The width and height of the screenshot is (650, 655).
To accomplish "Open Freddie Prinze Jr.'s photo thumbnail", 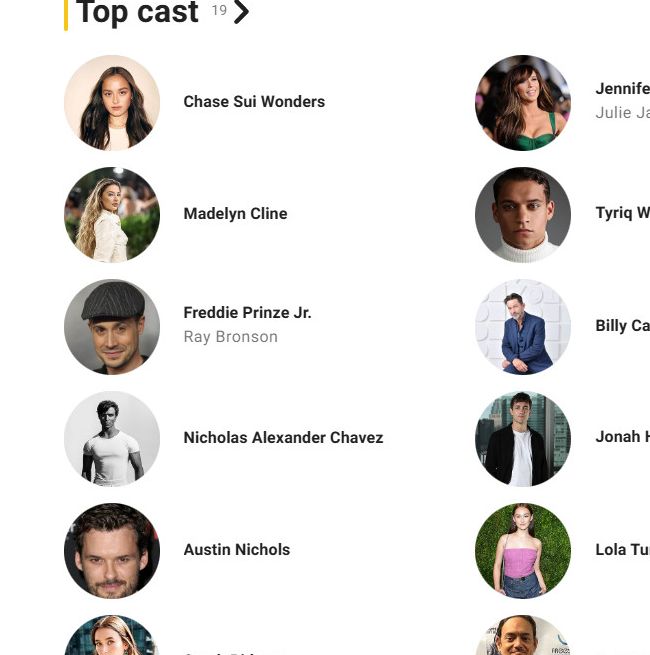I will click(112, 327).
